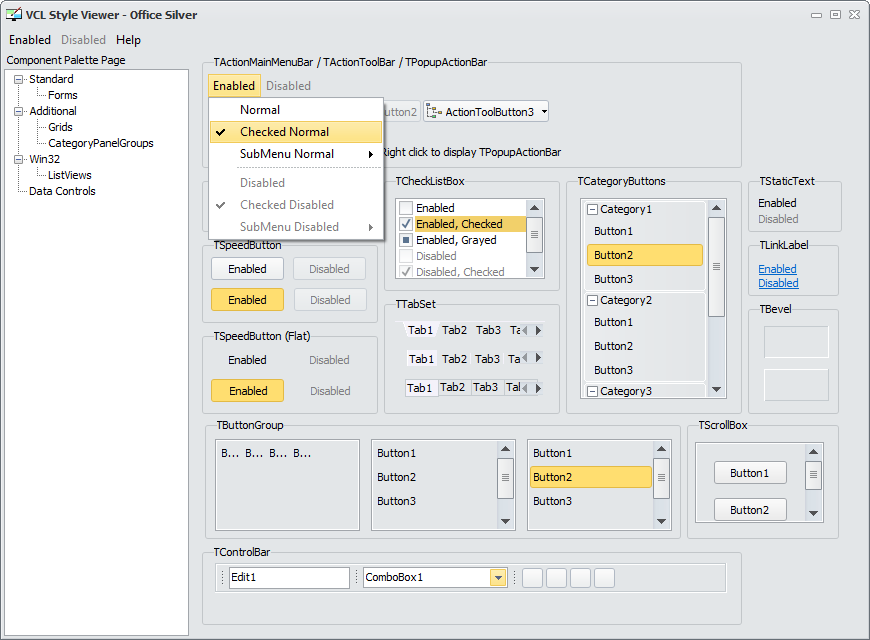Click TCategoryButtons scroll up arrow
This screenshot has height=640, width=870.
pyautogui.click(x=716, y=208)
